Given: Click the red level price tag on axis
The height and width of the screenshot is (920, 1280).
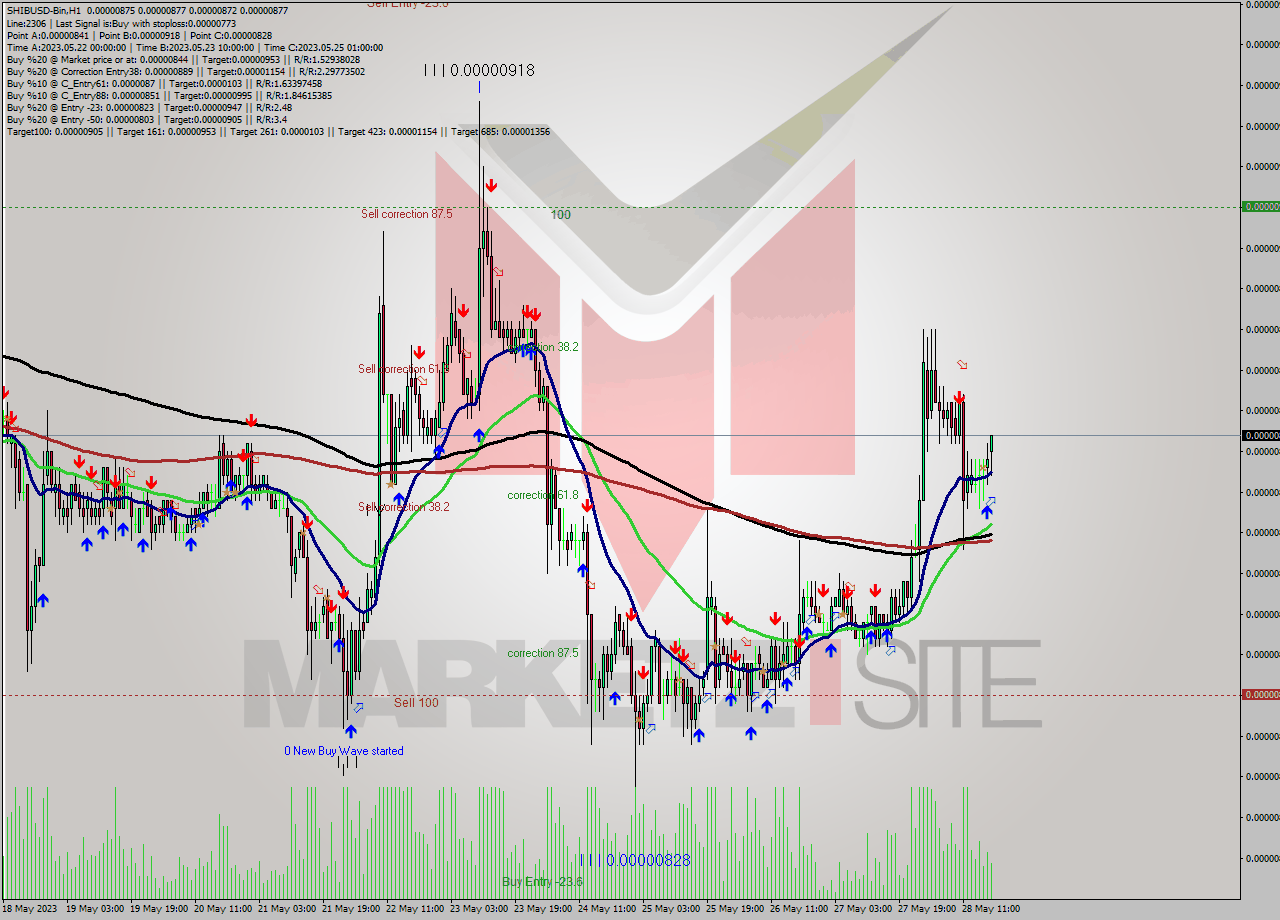Looking at the screenshot, I should click(1260, 694).
